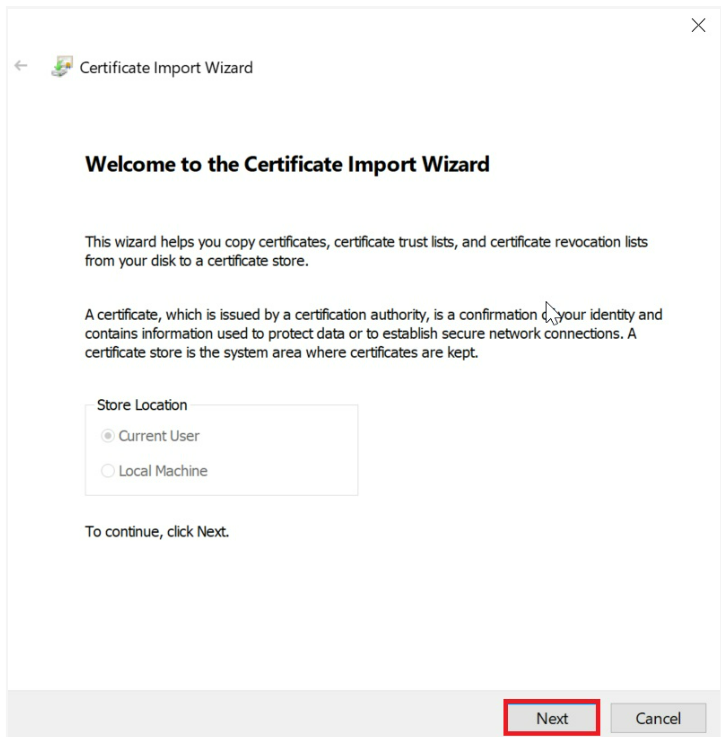Screen dimensions: 721x737
Task: Click the paragraph starting 'This wizard helps you'
Action: pos(366,243)
